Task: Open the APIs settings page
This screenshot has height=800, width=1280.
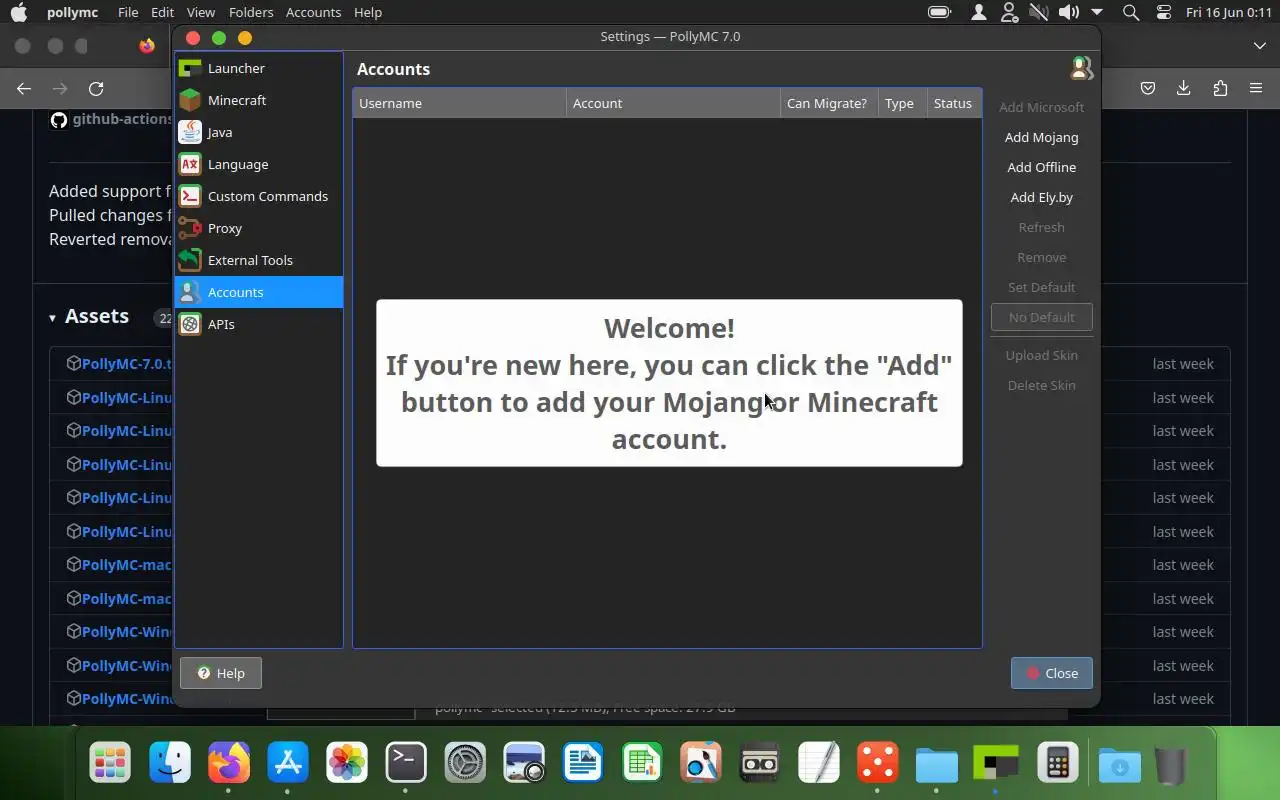Action: pos(259,324)
